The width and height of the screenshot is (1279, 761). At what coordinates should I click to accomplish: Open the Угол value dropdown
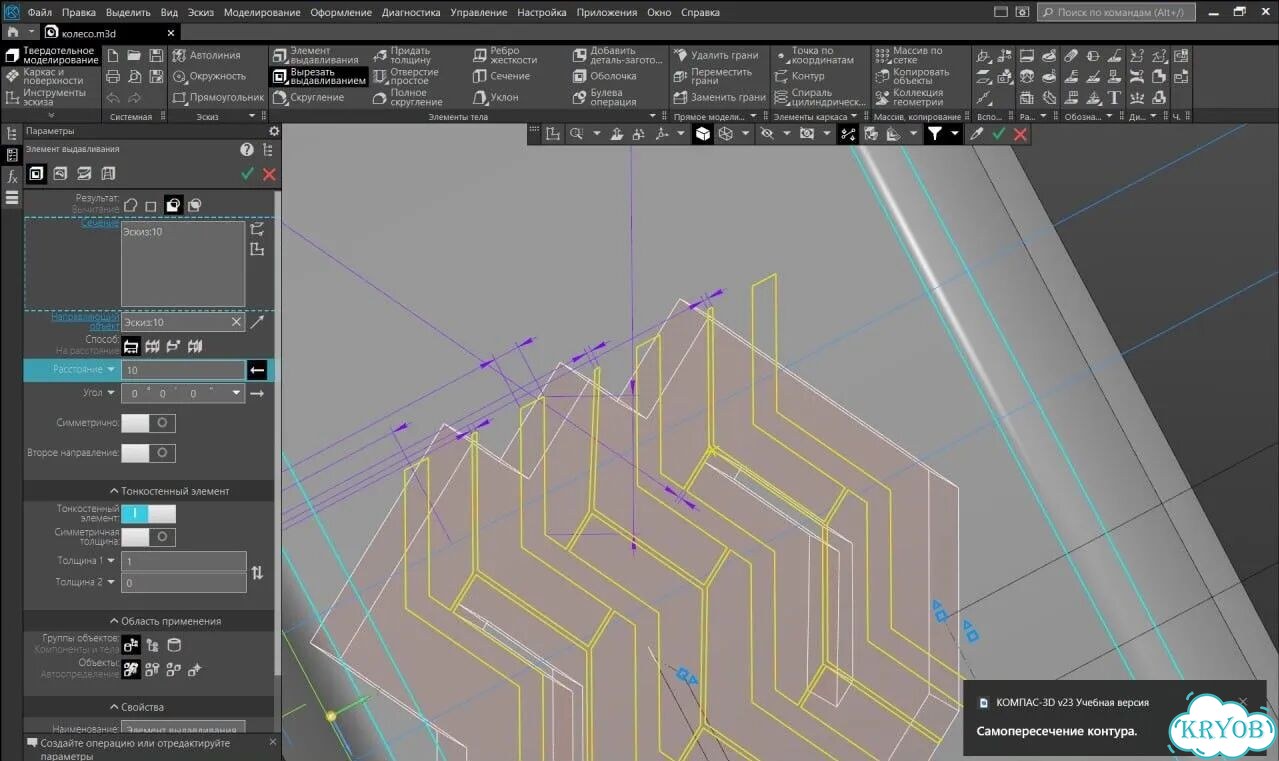pyautogui.click(x=237, y=394)
